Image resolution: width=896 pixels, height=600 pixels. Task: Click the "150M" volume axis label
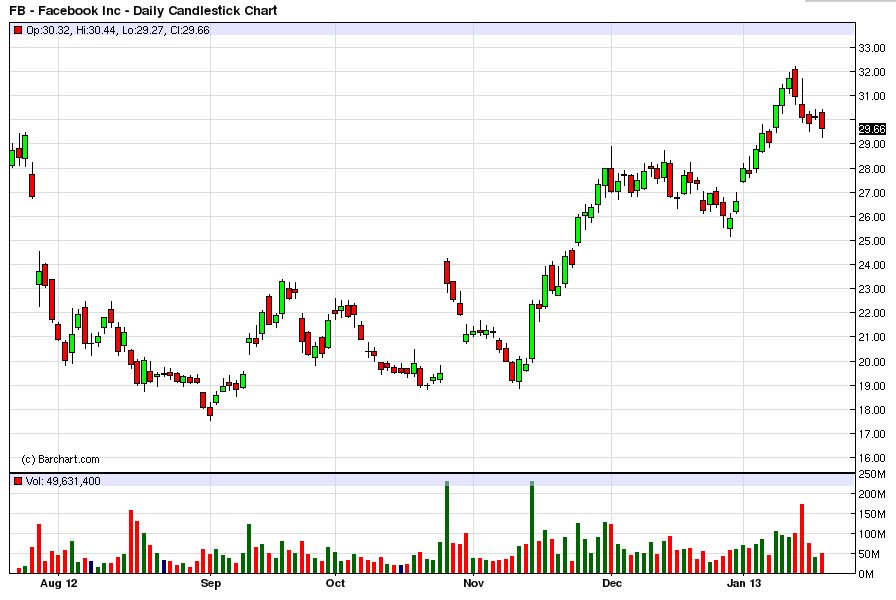point(872,514)
